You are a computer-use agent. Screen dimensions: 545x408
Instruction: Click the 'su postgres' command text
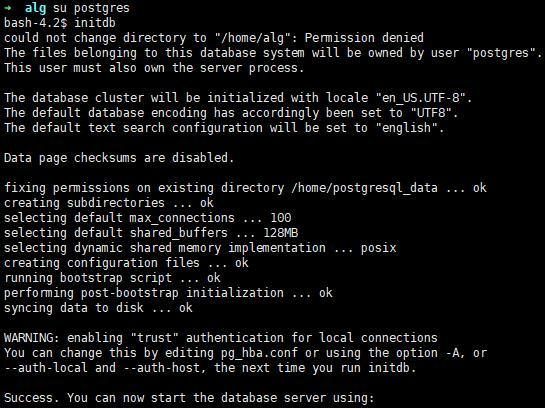(x=91, y=8)
